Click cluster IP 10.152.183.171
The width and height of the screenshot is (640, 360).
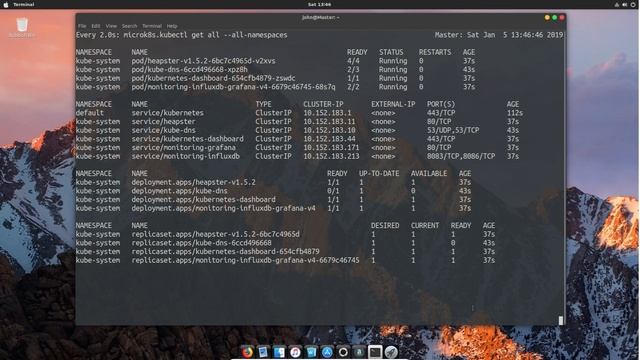[x=331, y=148]
